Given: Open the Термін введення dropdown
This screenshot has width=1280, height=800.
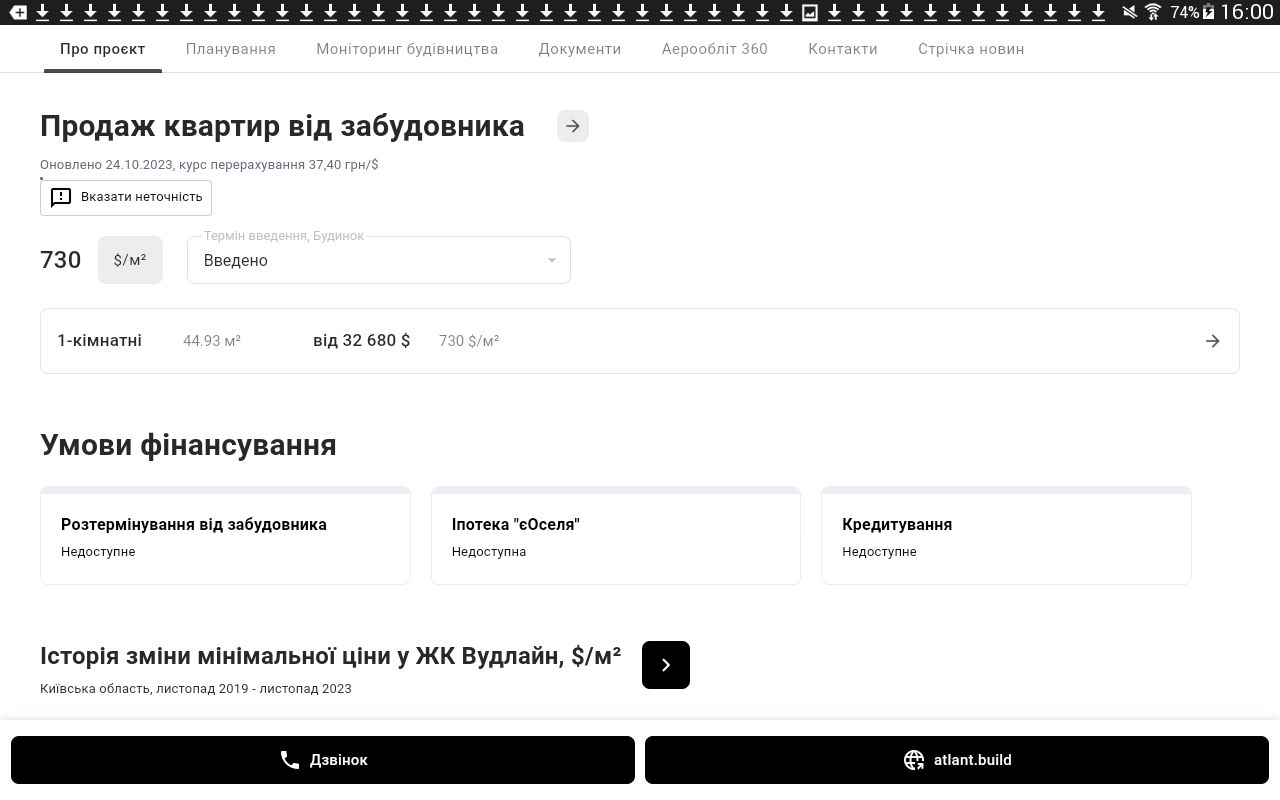Looking at the screenshot, I should (378, 260).
